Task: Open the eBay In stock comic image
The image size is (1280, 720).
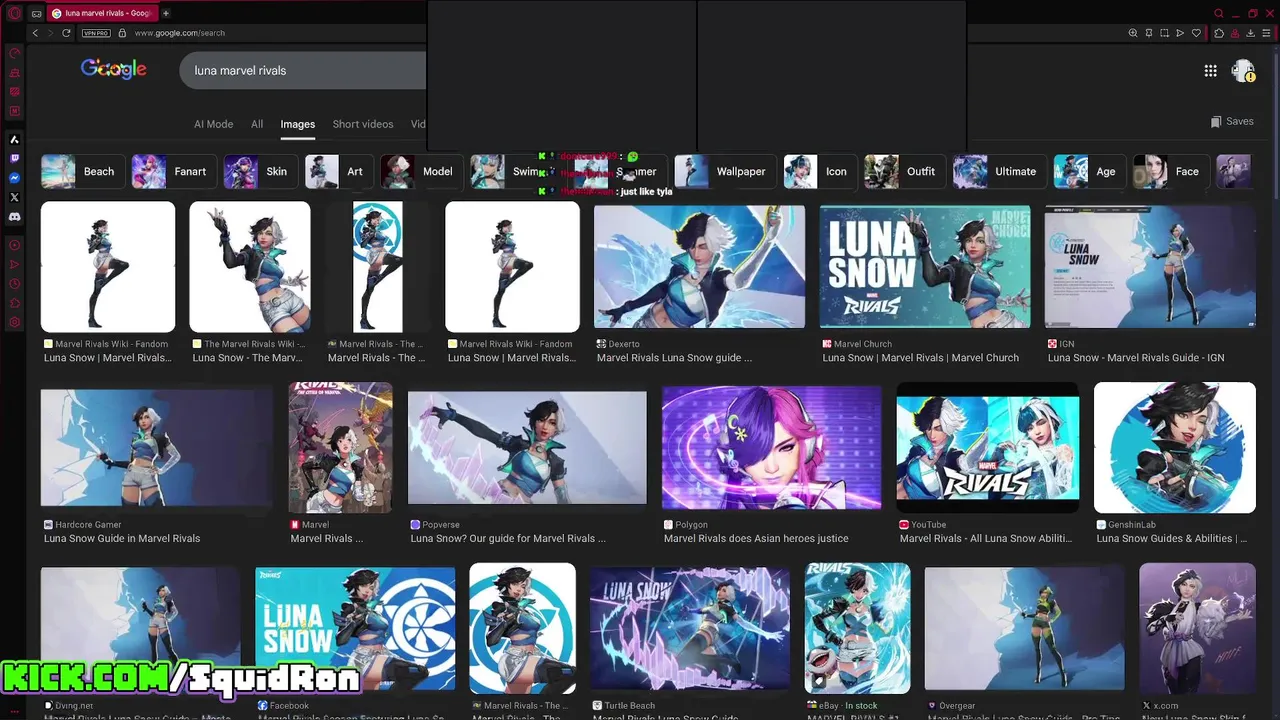Action: 858,628
